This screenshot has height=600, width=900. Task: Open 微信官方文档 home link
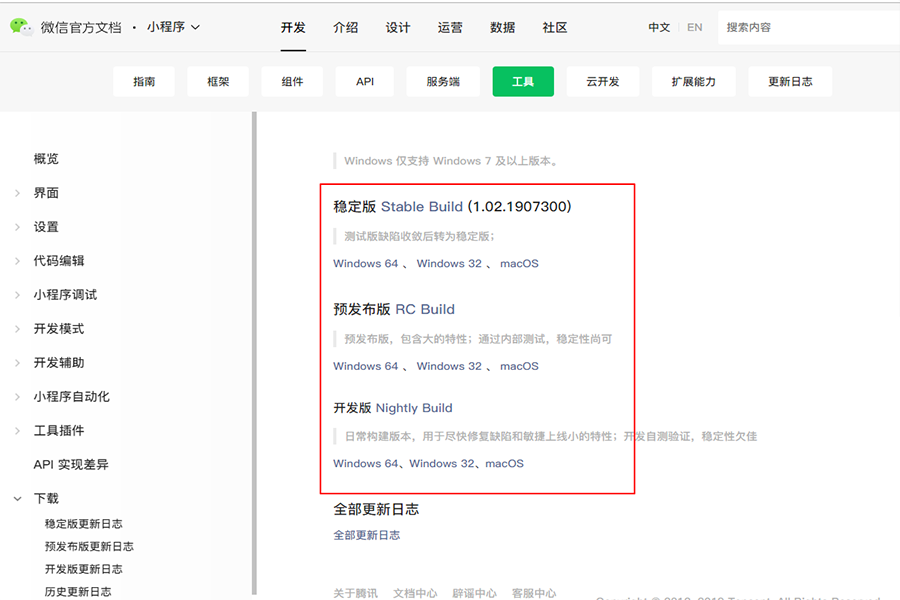81,27
